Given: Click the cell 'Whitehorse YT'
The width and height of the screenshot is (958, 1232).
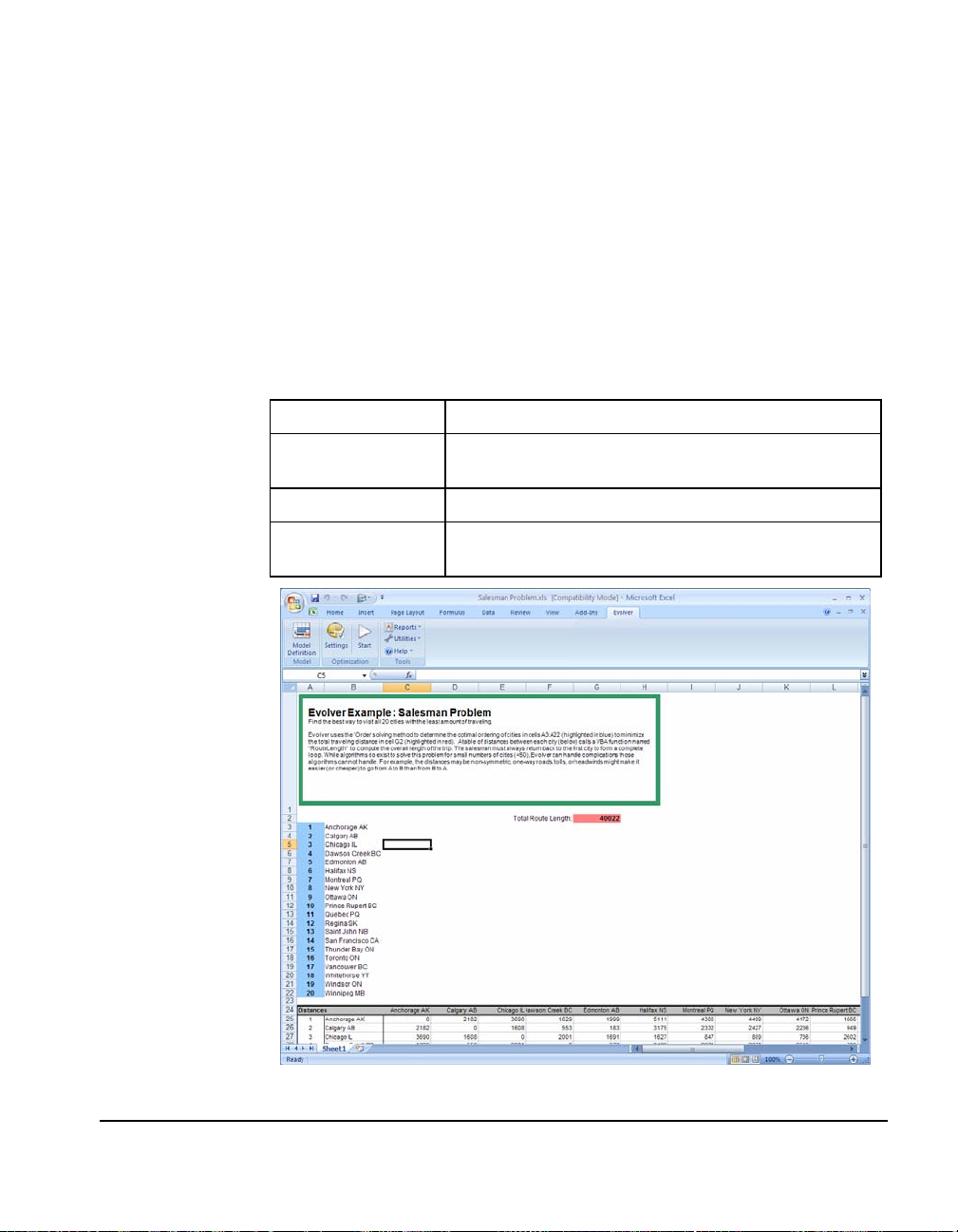Looking at the screenshot, I should click(x=347, y=976).
